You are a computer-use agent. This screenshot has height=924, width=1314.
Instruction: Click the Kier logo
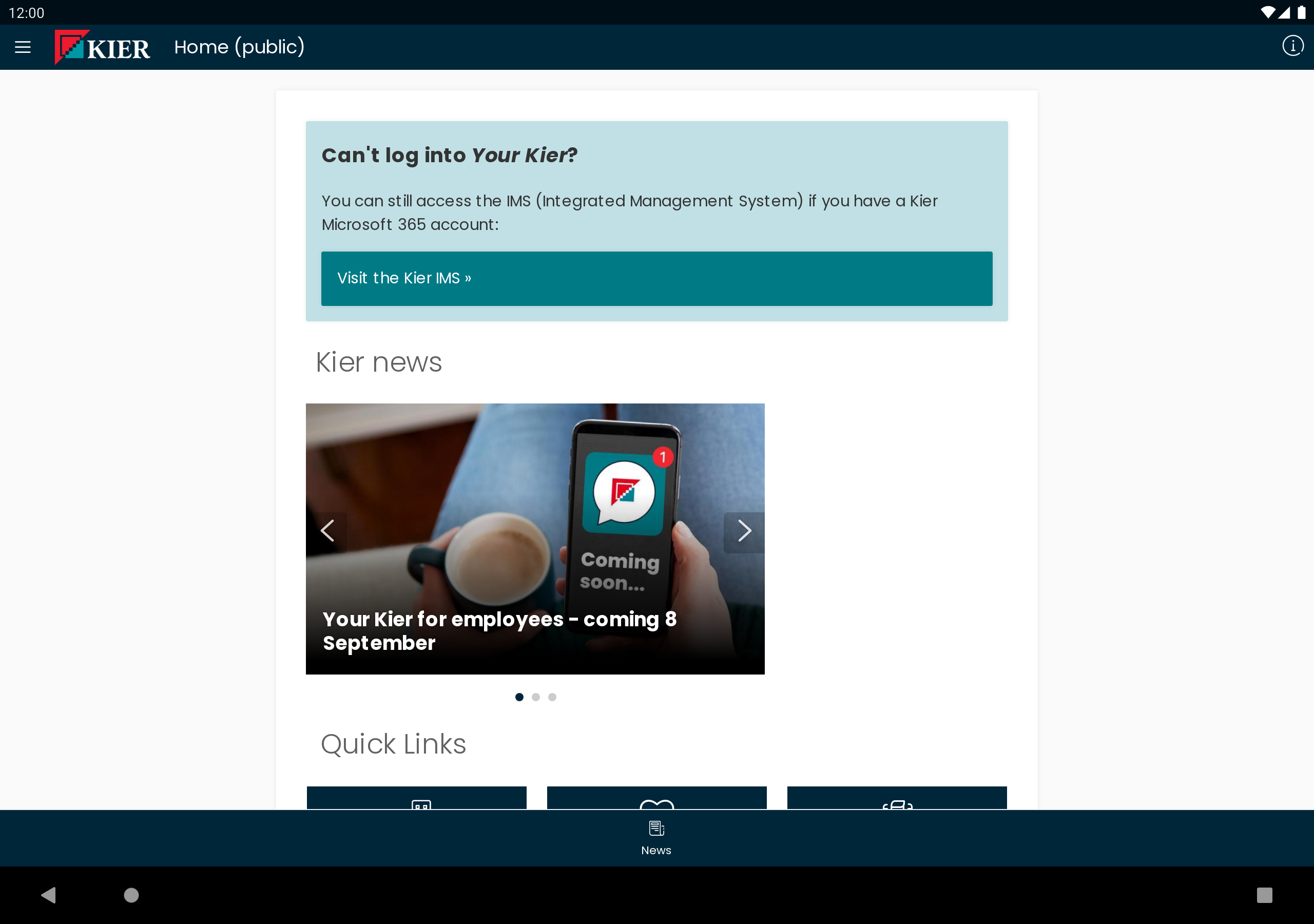pos(103,47)
